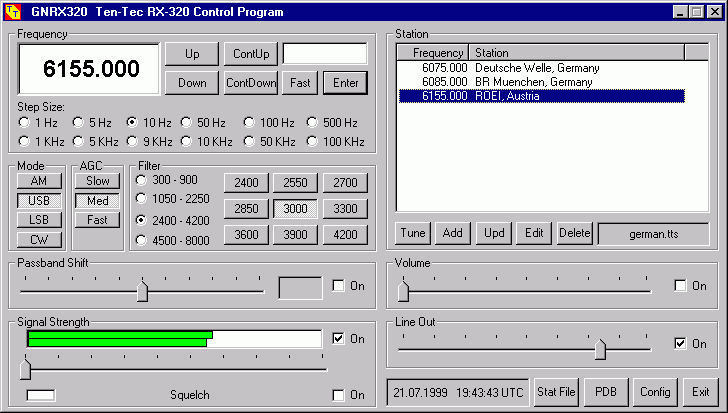Screen dimensions: 728x413
Task: Select the ROEI, Austria station row
Action: point(541,96)
